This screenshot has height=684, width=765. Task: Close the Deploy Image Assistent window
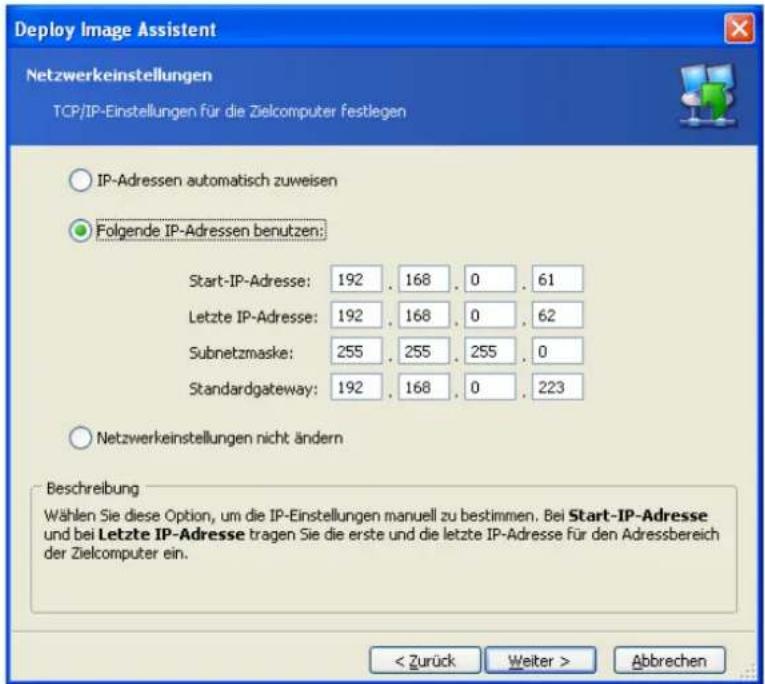(739, 28)
